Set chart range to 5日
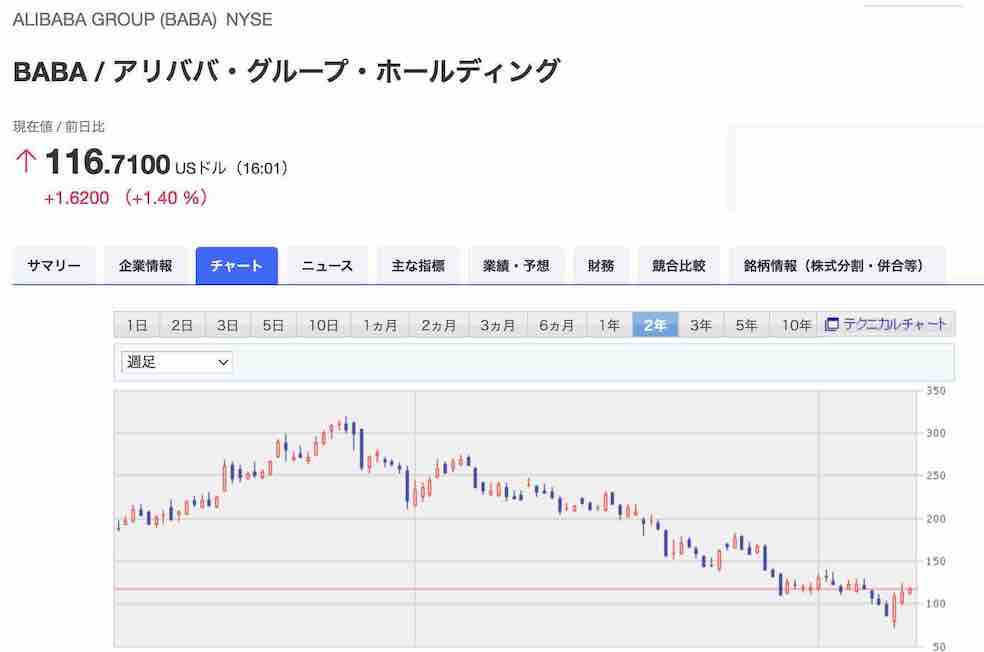 pyautogui.click(x=273, y=325)
